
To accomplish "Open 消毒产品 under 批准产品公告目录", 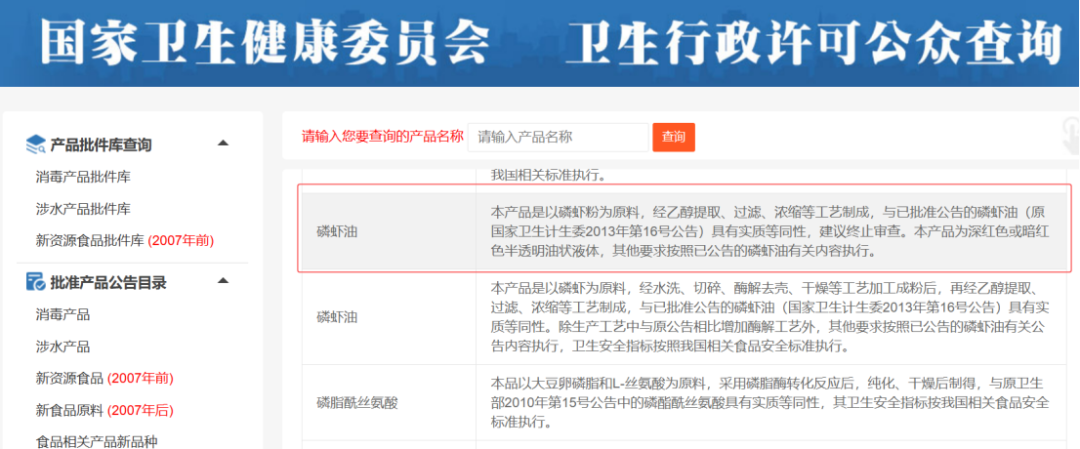I will 63,315.
